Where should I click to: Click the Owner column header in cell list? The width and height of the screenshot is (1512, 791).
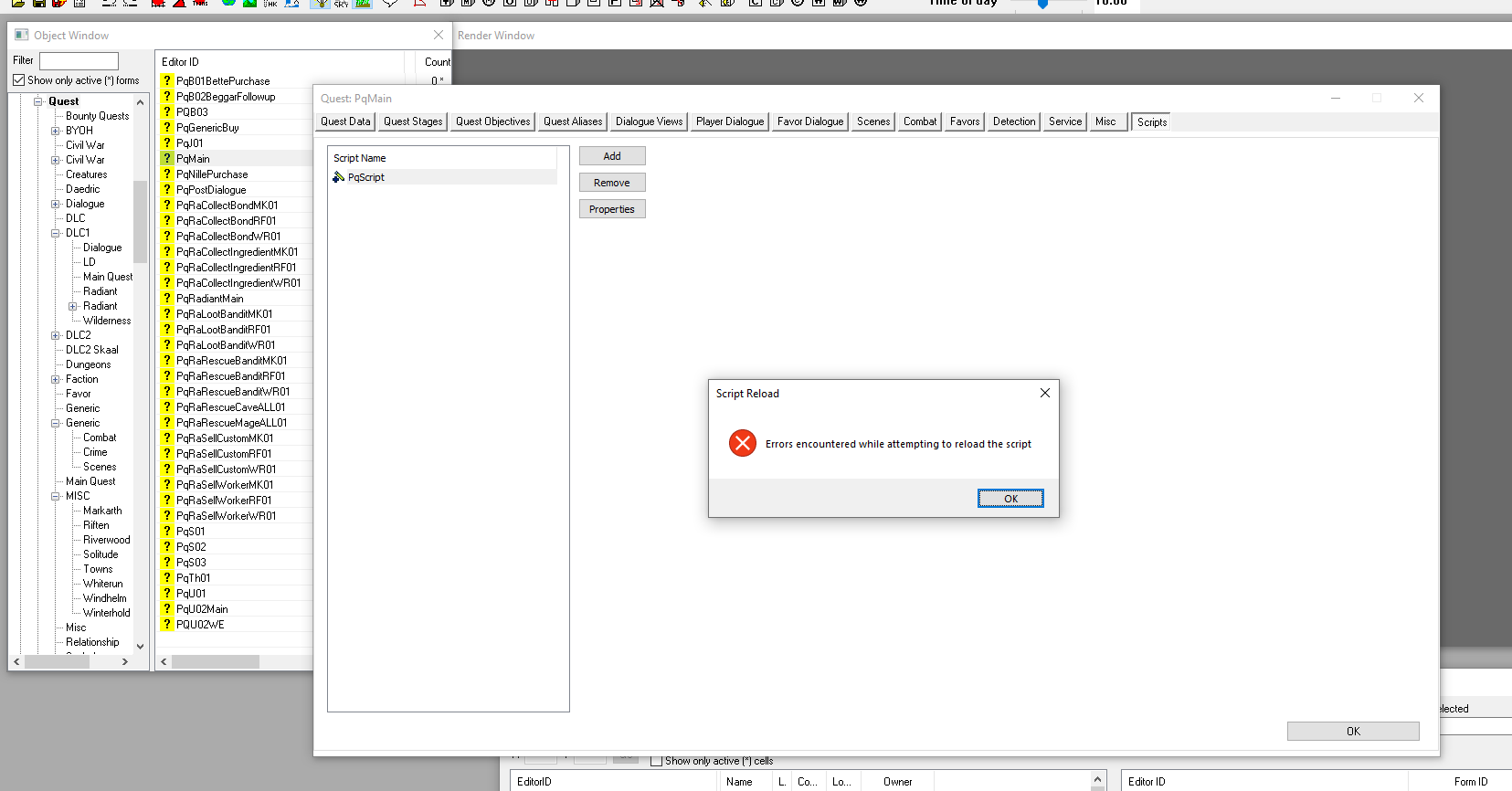[x=897, y=782]
